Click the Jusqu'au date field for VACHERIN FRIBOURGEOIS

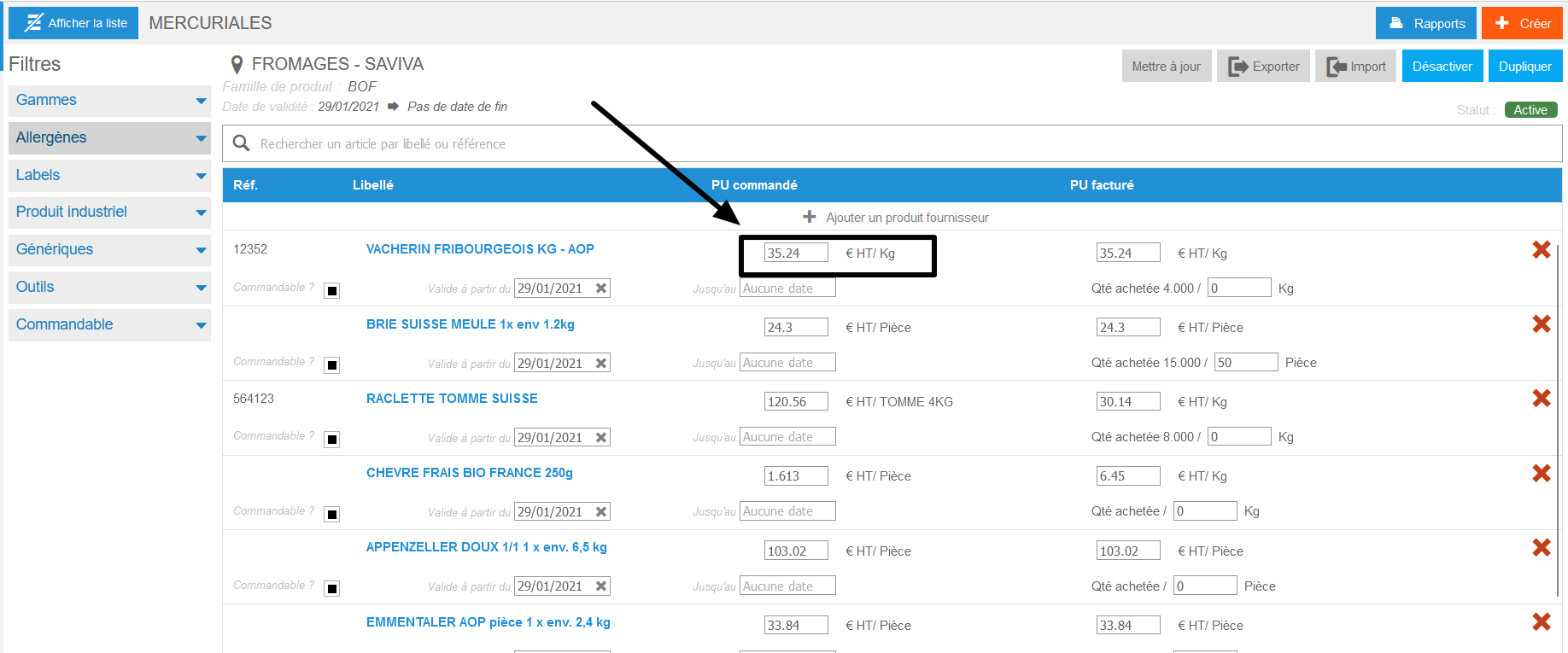click(787, 289)
